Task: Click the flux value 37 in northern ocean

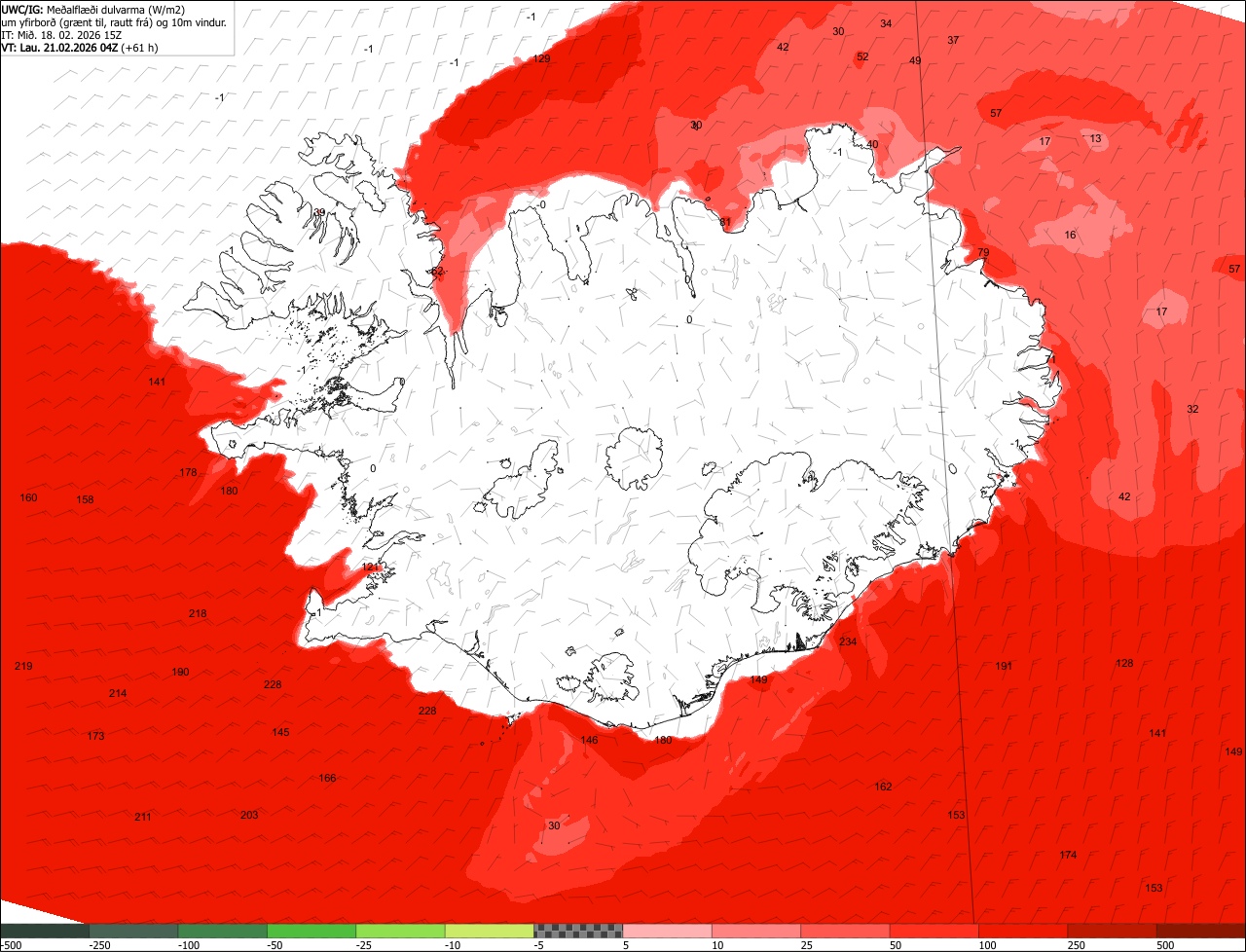Action: point(953,40)
